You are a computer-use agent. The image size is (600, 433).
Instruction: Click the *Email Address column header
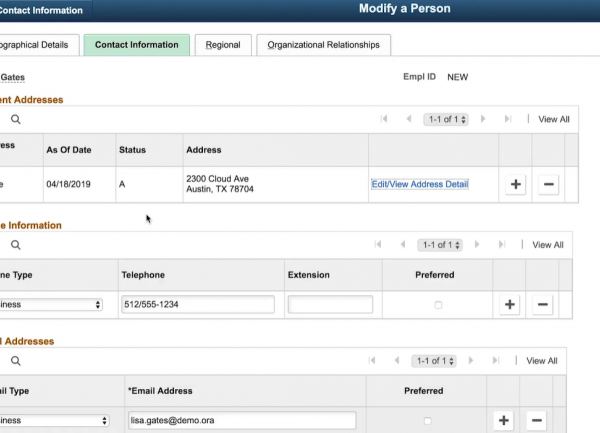click(160, 391)
